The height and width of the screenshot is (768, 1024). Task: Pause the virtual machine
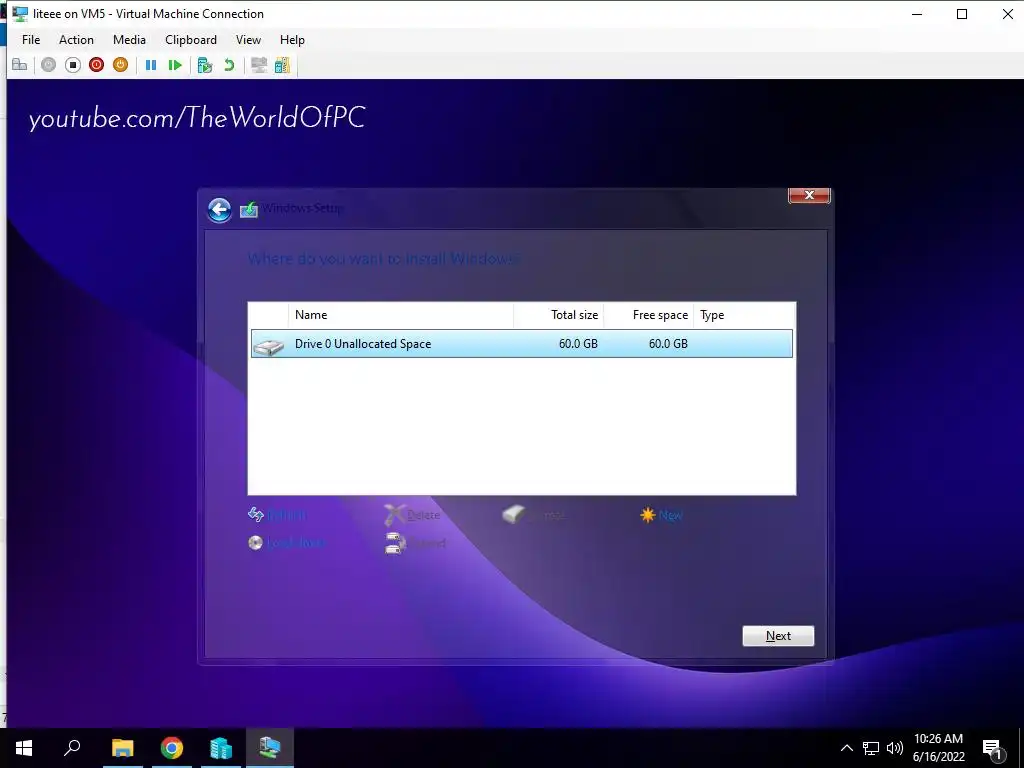(x=151, y=65)
